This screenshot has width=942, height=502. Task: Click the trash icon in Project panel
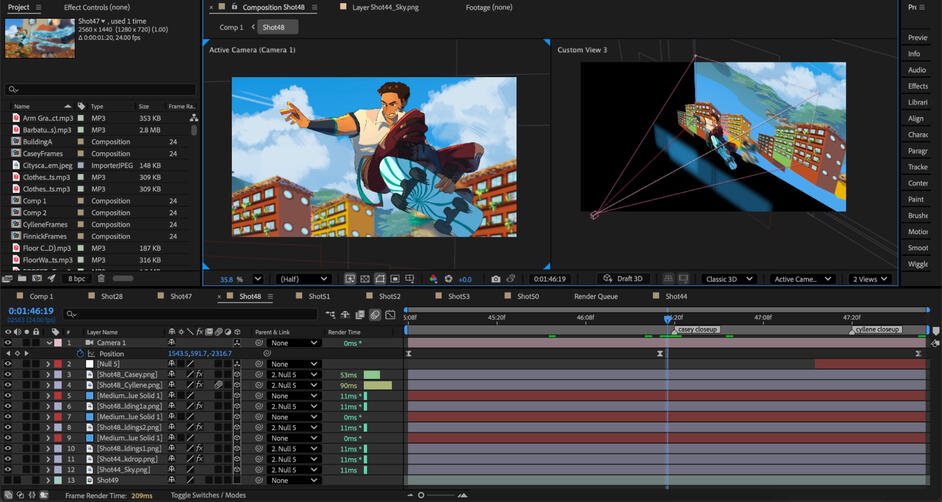pos(101,278)
